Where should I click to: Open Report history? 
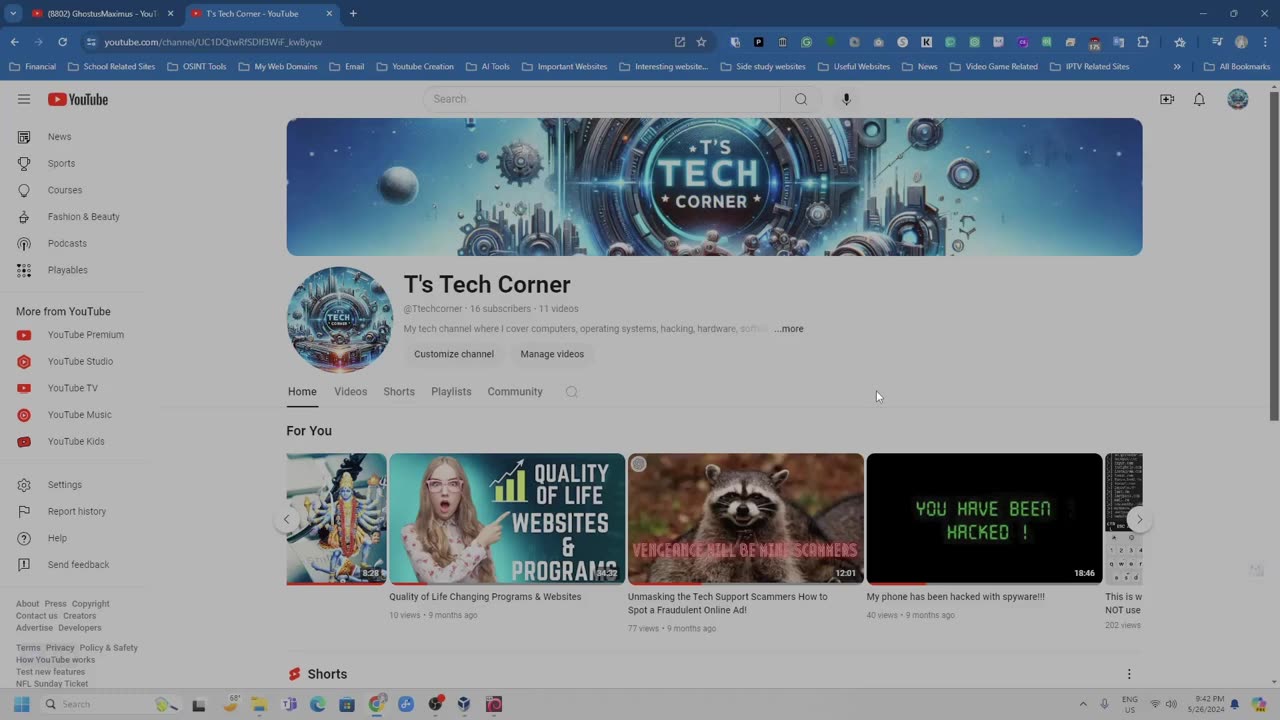(75, 511)
